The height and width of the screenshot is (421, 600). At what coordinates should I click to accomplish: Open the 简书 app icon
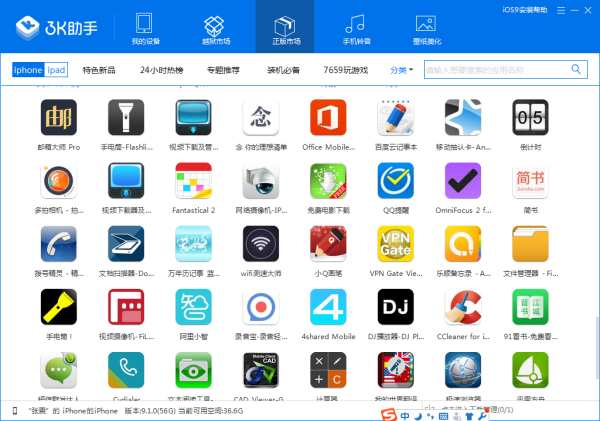(x=530, y=180)
